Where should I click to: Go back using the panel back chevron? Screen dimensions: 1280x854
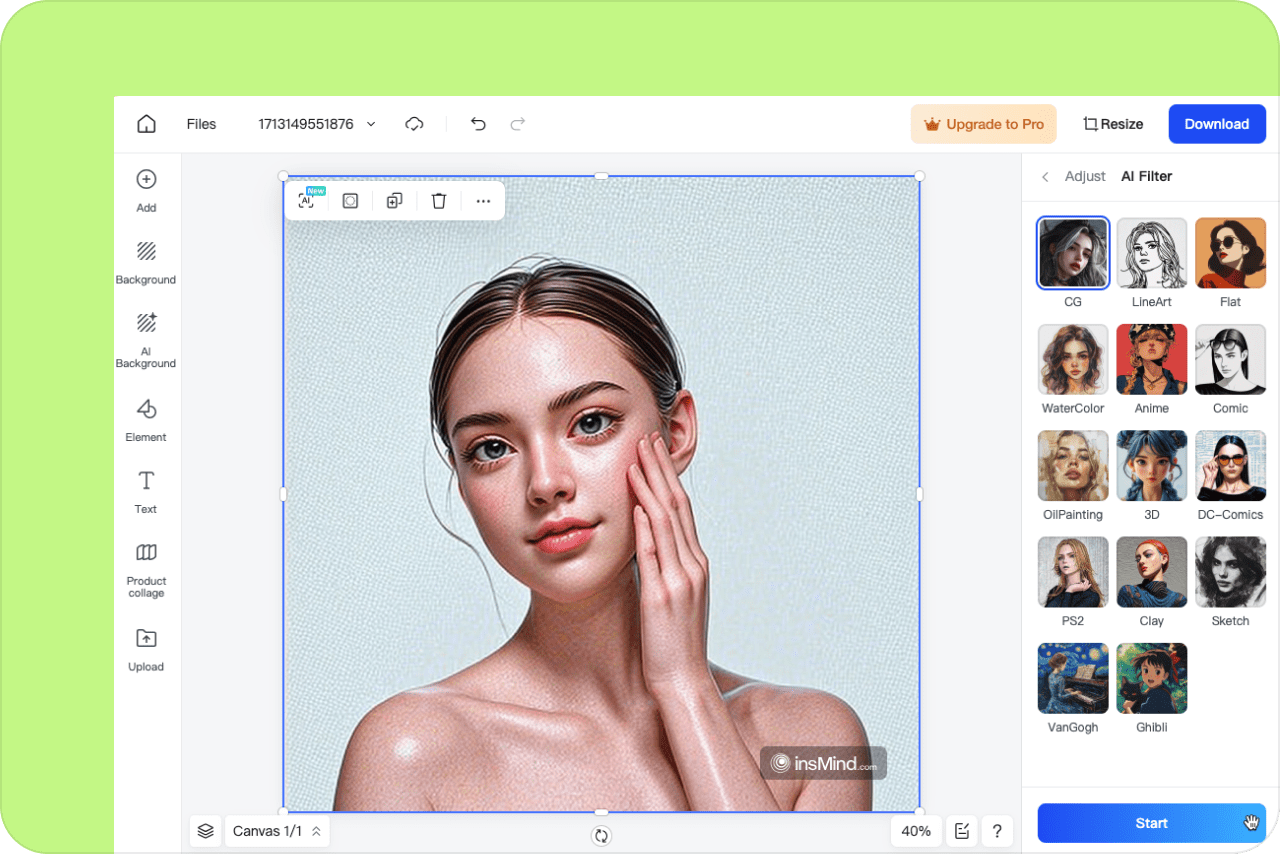tap(1045, 177)
